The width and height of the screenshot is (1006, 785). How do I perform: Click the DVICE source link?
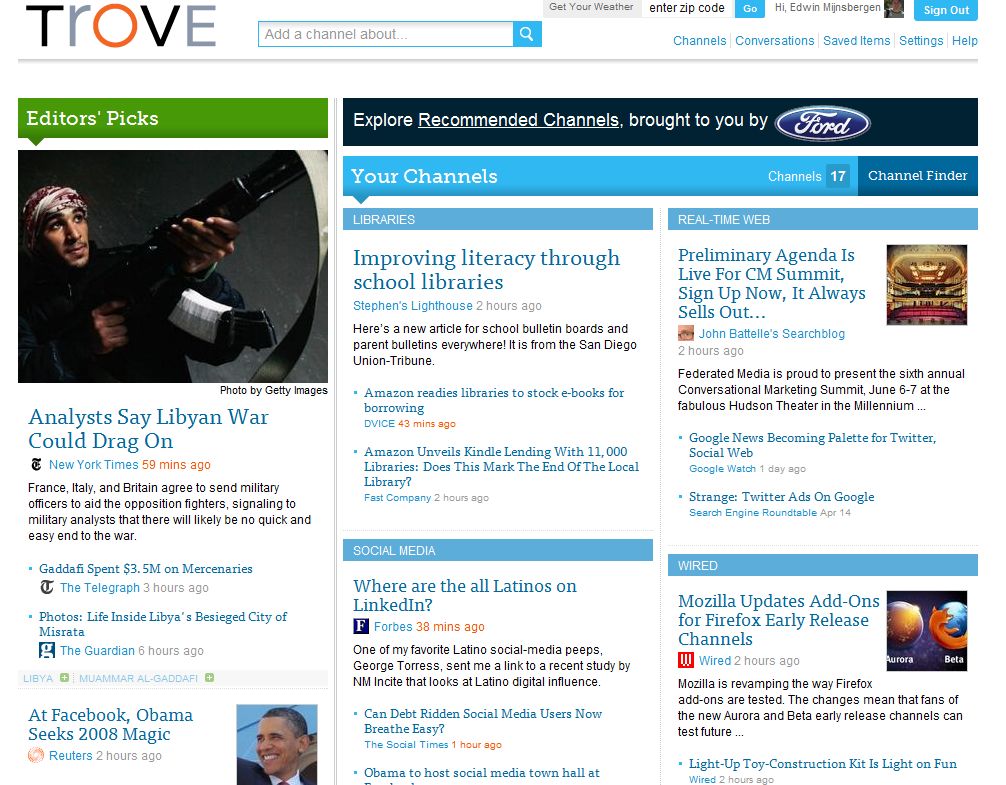[379, 423]
